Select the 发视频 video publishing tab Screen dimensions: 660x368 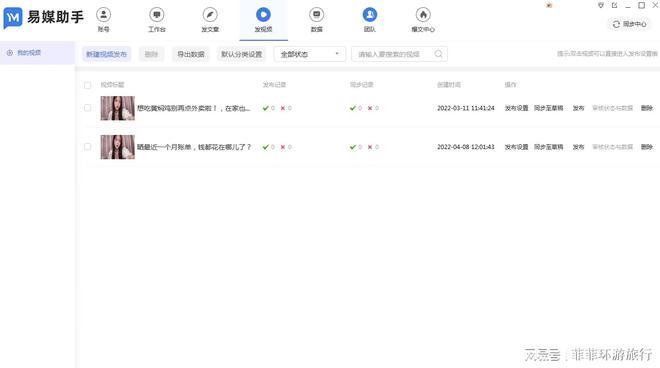point(263,20)
